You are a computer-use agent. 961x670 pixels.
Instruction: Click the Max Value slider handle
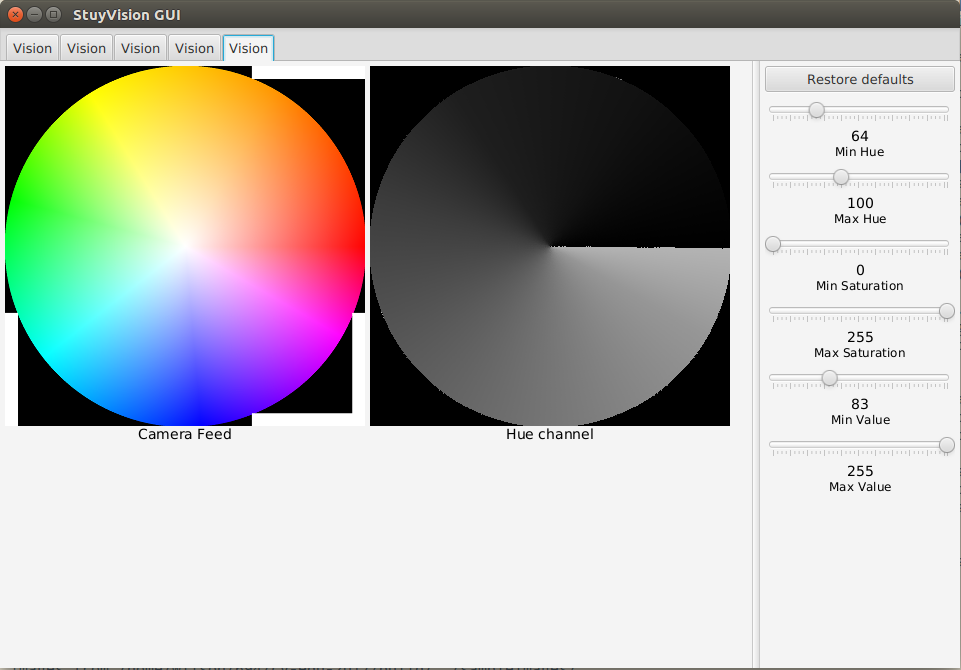(946, 445)
